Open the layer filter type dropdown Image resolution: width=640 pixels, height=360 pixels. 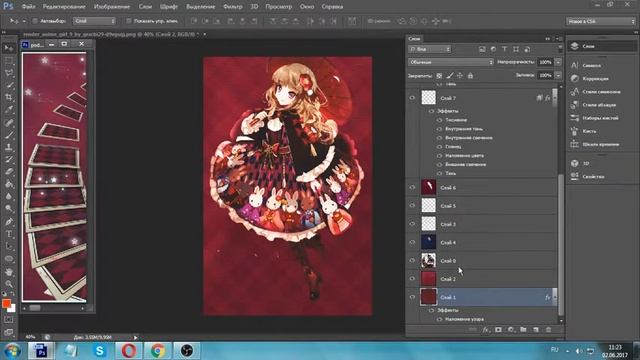429,49
